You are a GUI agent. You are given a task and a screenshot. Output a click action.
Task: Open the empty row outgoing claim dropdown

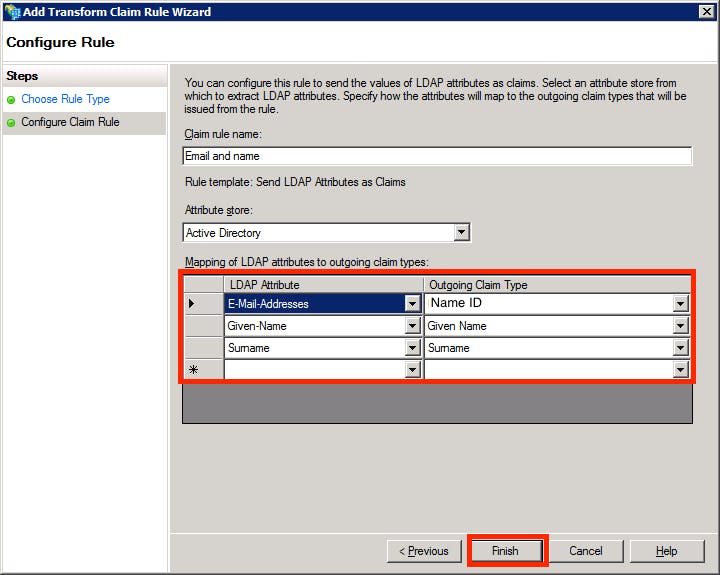click(681, 369)
